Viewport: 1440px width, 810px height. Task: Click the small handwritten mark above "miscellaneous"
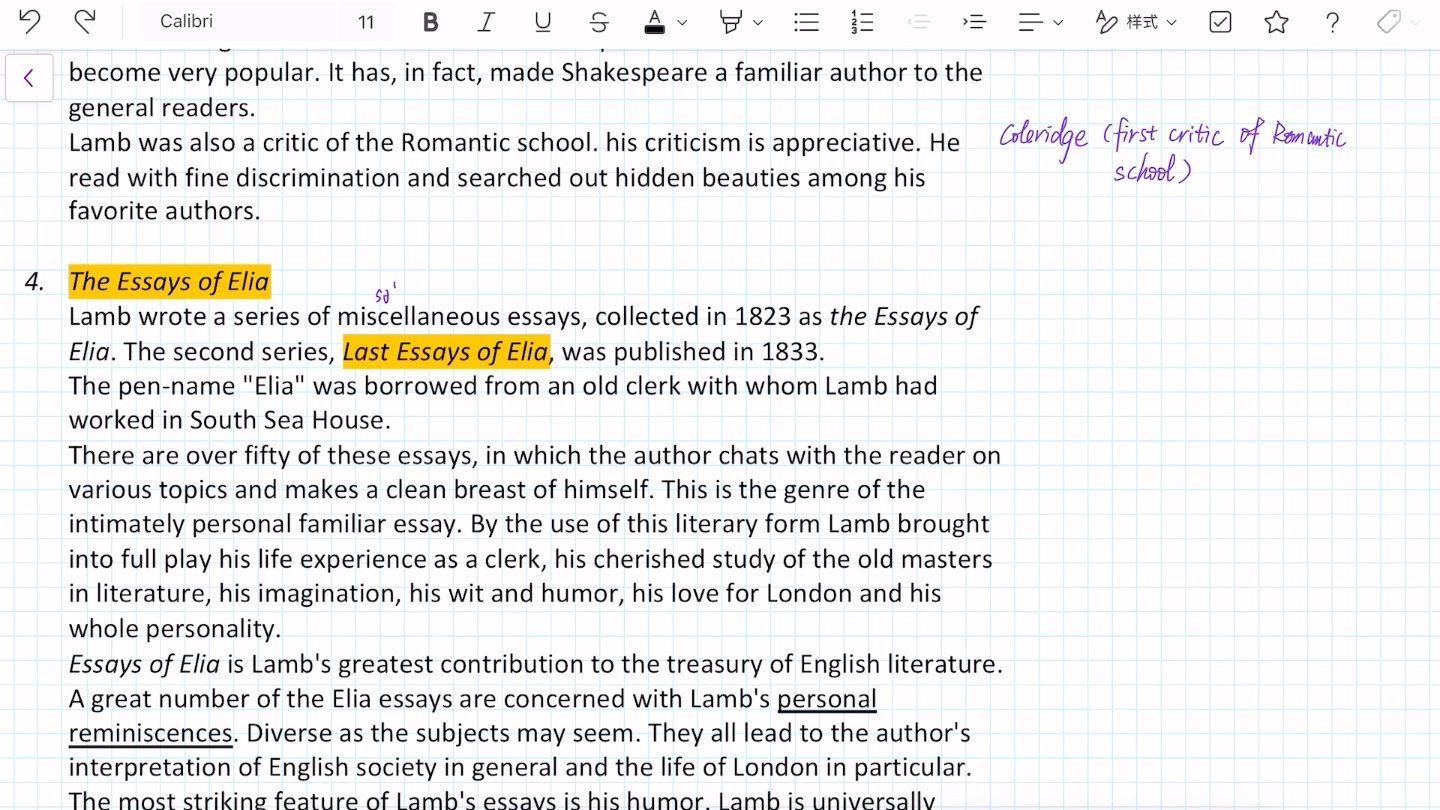pos(385,294)
